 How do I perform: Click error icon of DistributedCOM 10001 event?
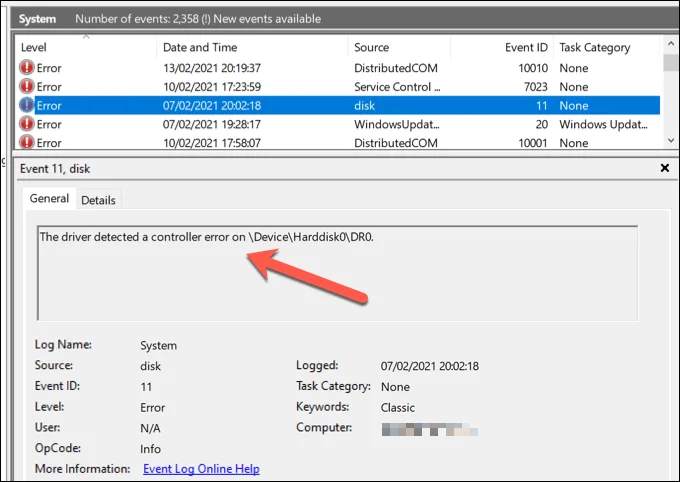[x=26, y=142]
